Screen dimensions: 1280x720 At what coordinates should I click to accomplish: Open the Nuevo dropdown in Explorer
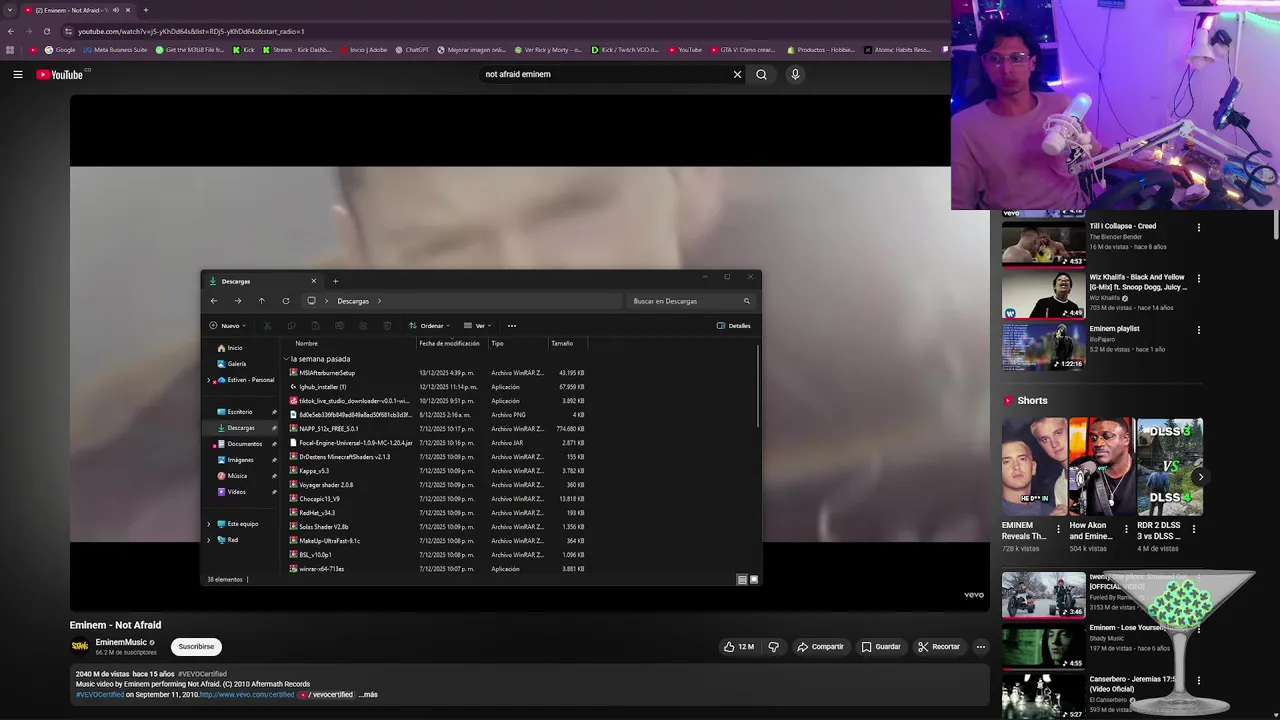(226, 326)
